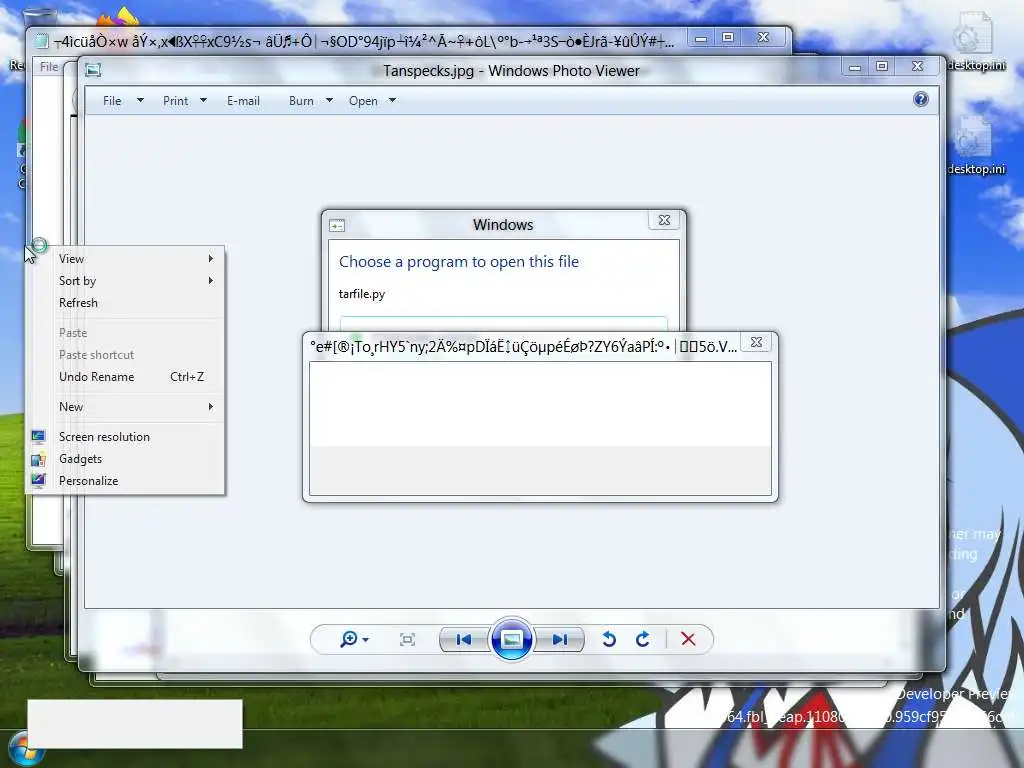Image resolution: width=1024 pixels, height=768 pixels.
Task: Click the Screen resolution monitor icon
Action: 39,437
